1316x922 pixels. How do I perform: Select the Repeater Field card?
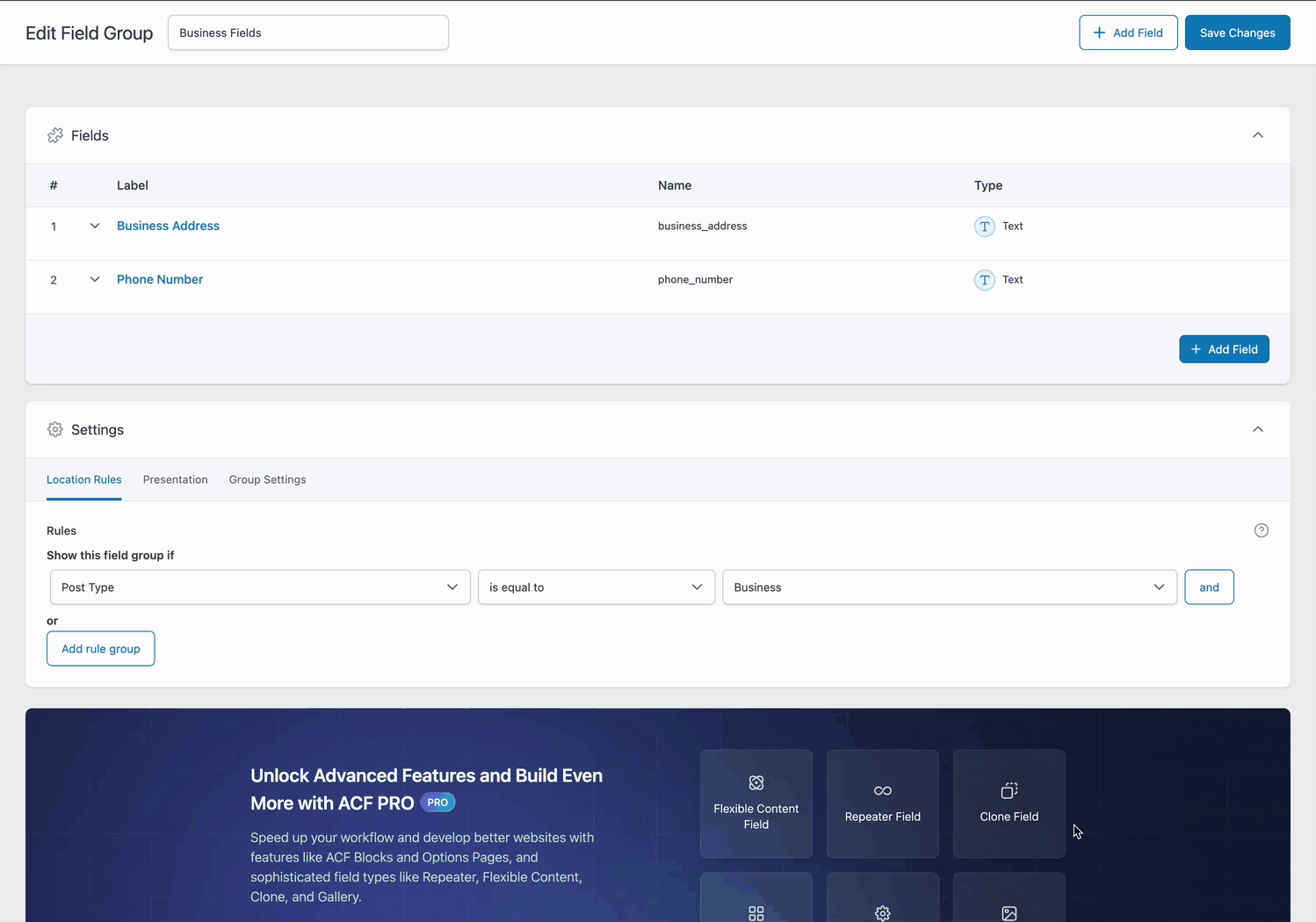tap(882, 803)
